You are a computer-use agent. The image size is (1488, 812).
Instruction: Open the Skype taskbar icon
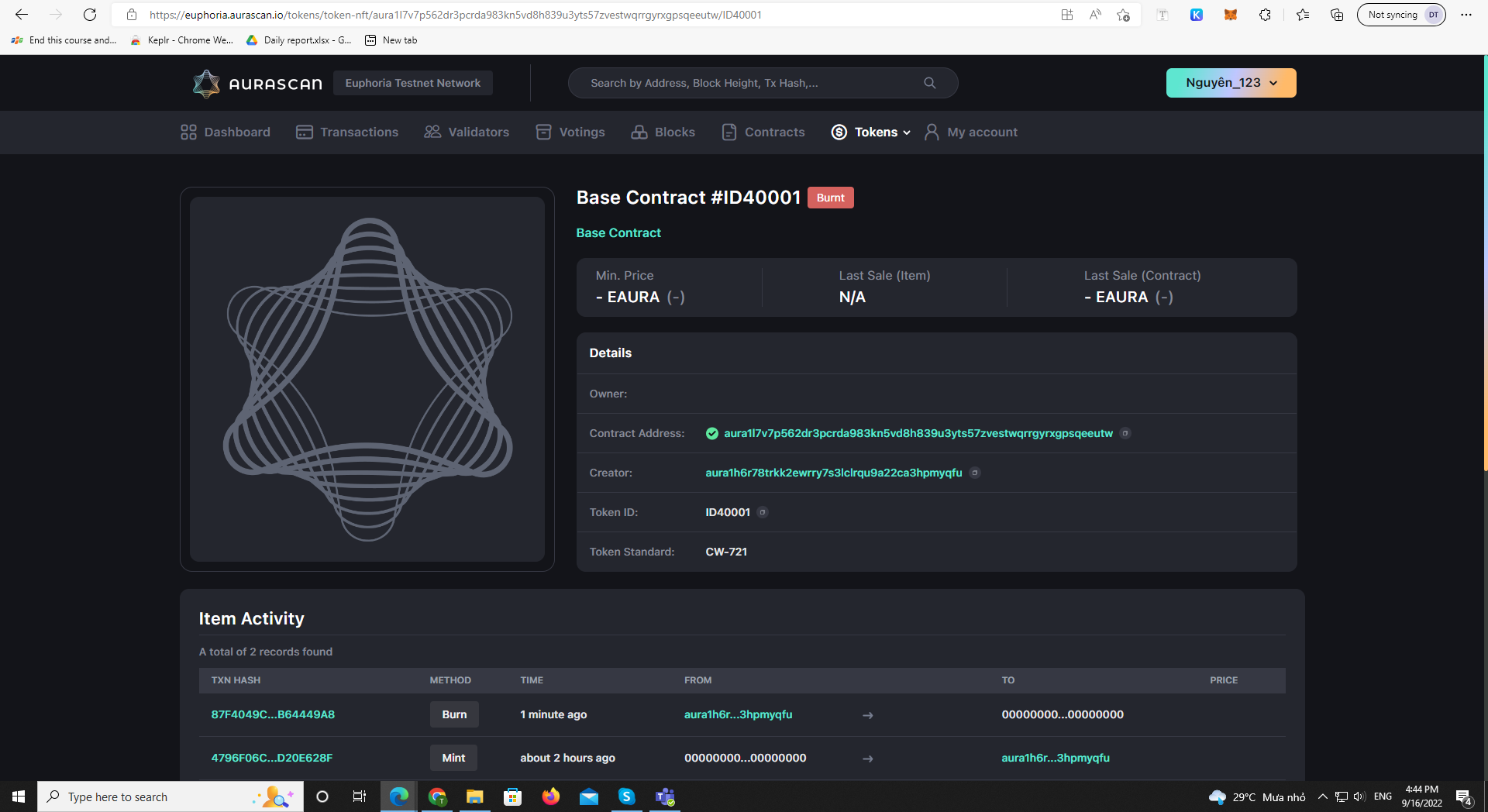(626, 797)
